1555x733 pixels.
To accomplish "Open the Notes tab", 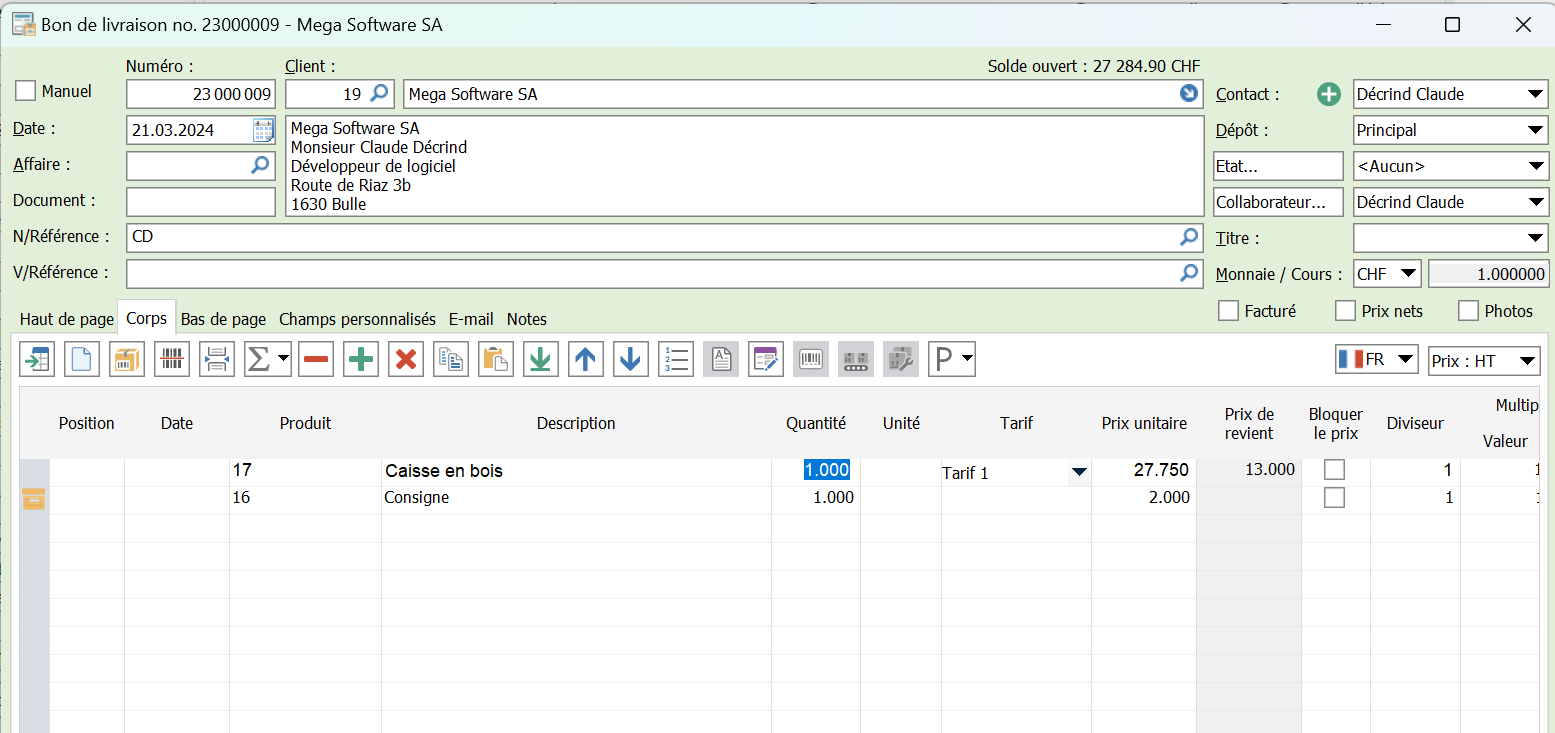I will point(527,319).
